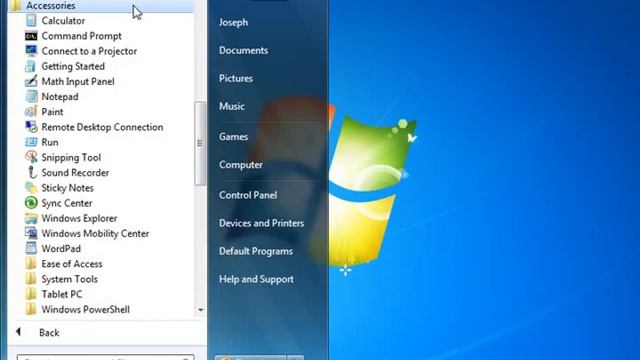This screenshot has width=640, height=360.
Task: Click the Ease of Access folder icon
Action: [31, 264]
